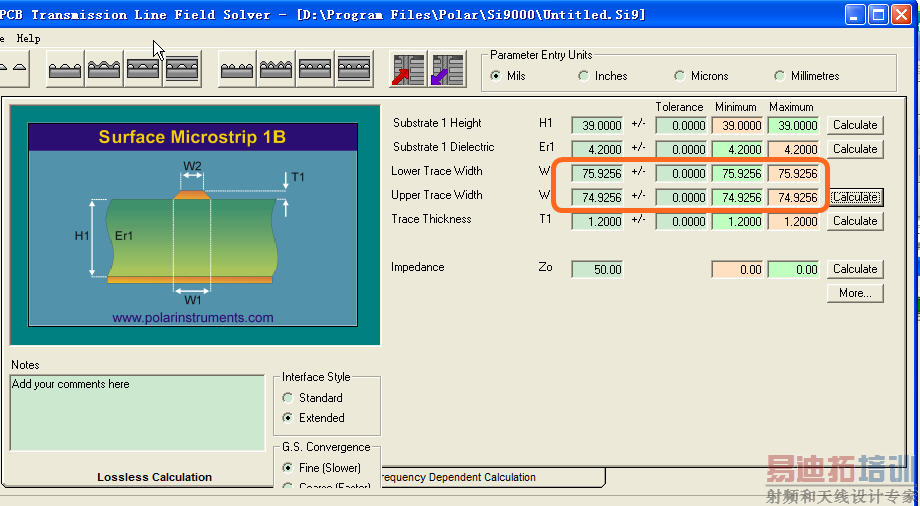Image resolution: width=920 pixels, height=506 pixels.
Task: Click the H1 tolerance field
Action: click(x=681, y=126)
